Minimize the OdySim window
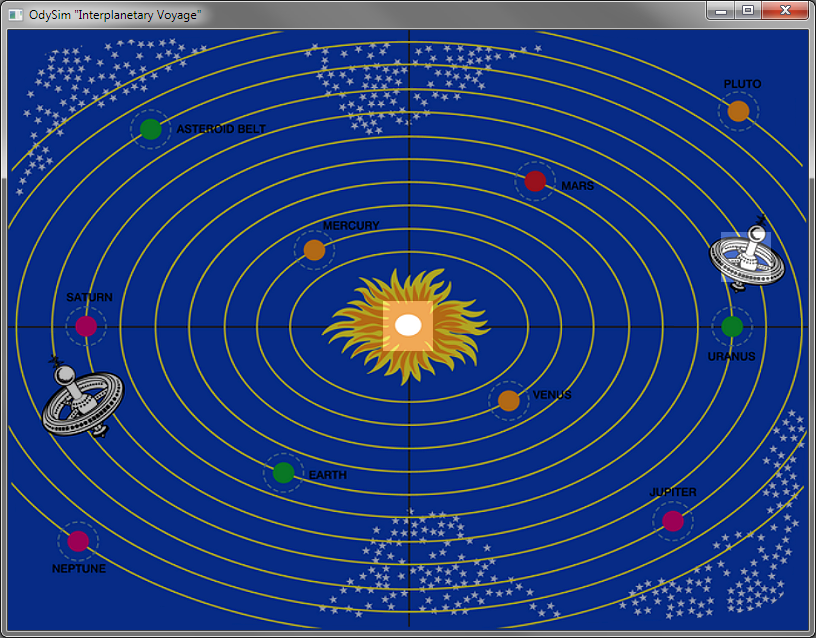The image size is (816, 638). pos(721,10)
